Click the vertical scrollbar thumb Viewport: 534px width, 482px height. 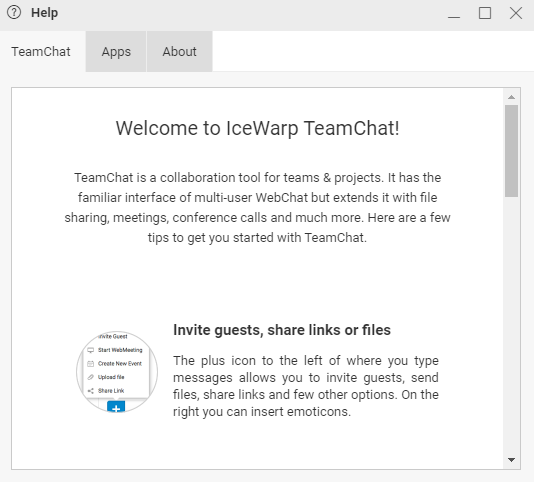(511, 151)
